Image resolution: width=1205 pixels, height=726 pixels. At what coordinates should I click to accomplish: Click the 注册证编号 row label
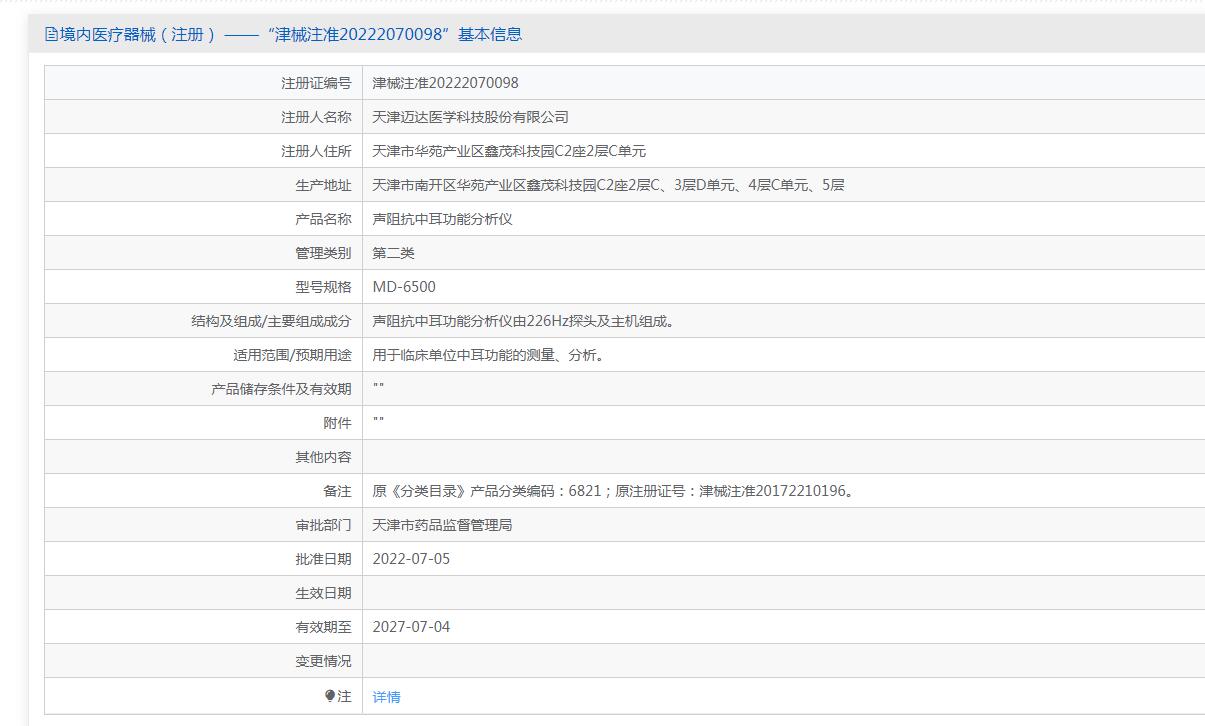pyautogui.click(x=316, y=83)
